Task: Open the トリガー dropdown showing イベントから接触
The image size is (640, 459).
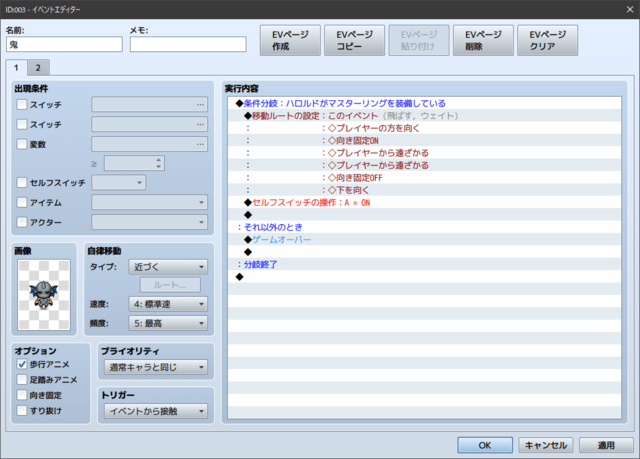Action: tap(156, 411)
